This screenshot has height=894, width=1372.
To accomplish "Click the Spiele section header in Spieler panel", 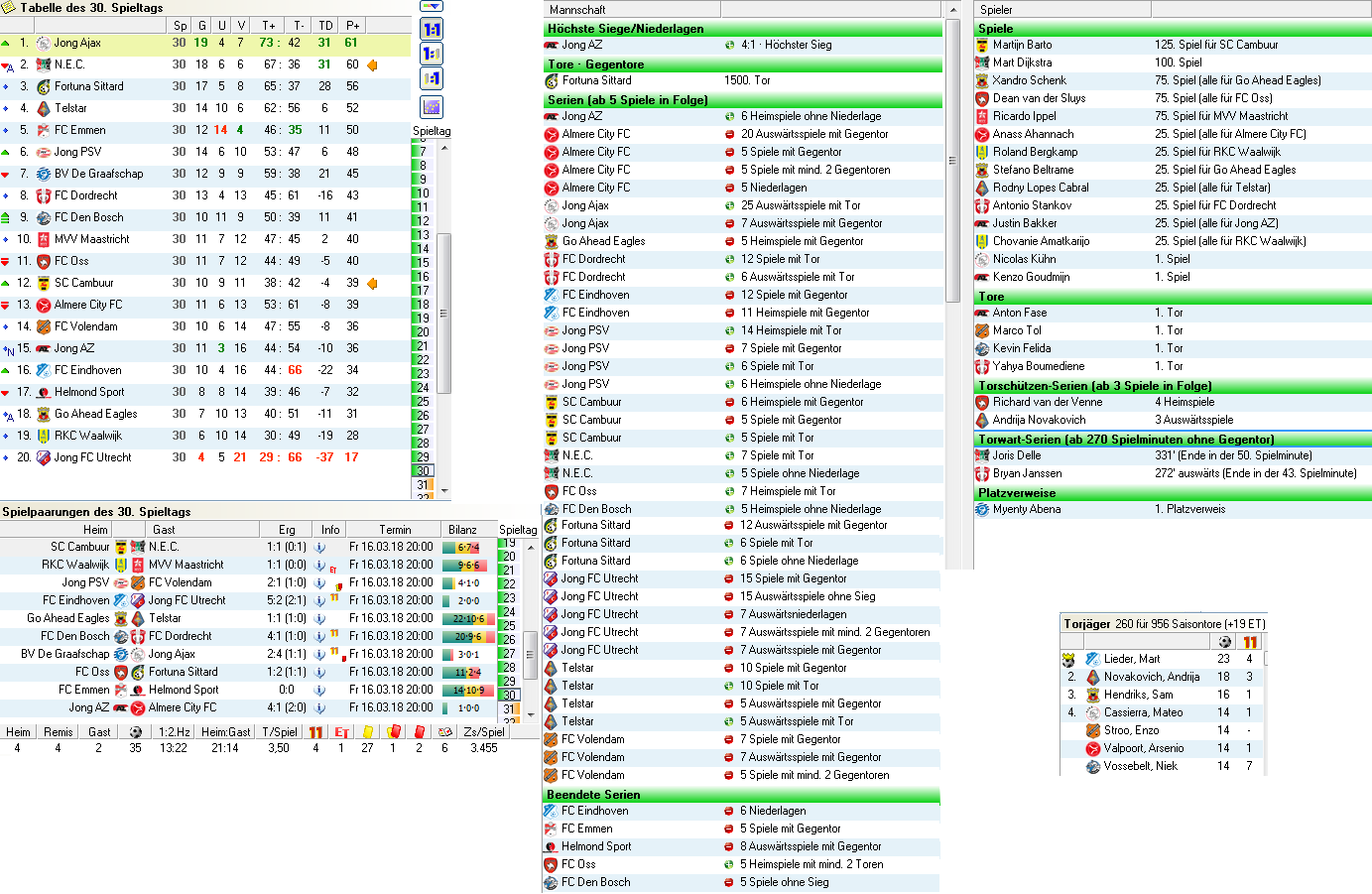I will pyautogui.click(x=1173, y=29).
